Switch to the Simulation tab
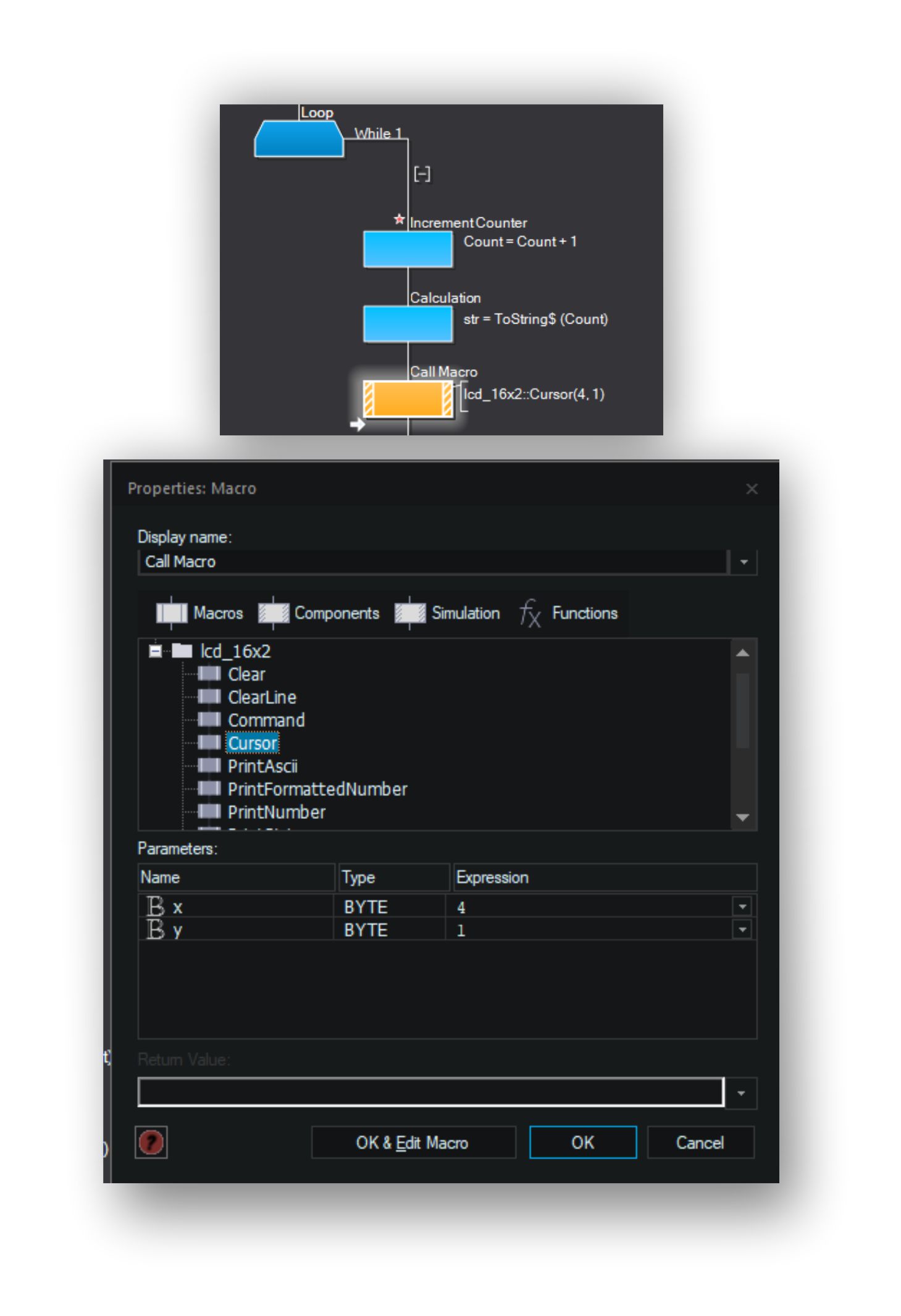Viewport: 901px width, 1316px height. pyautogui.click(x=447, y=613)
